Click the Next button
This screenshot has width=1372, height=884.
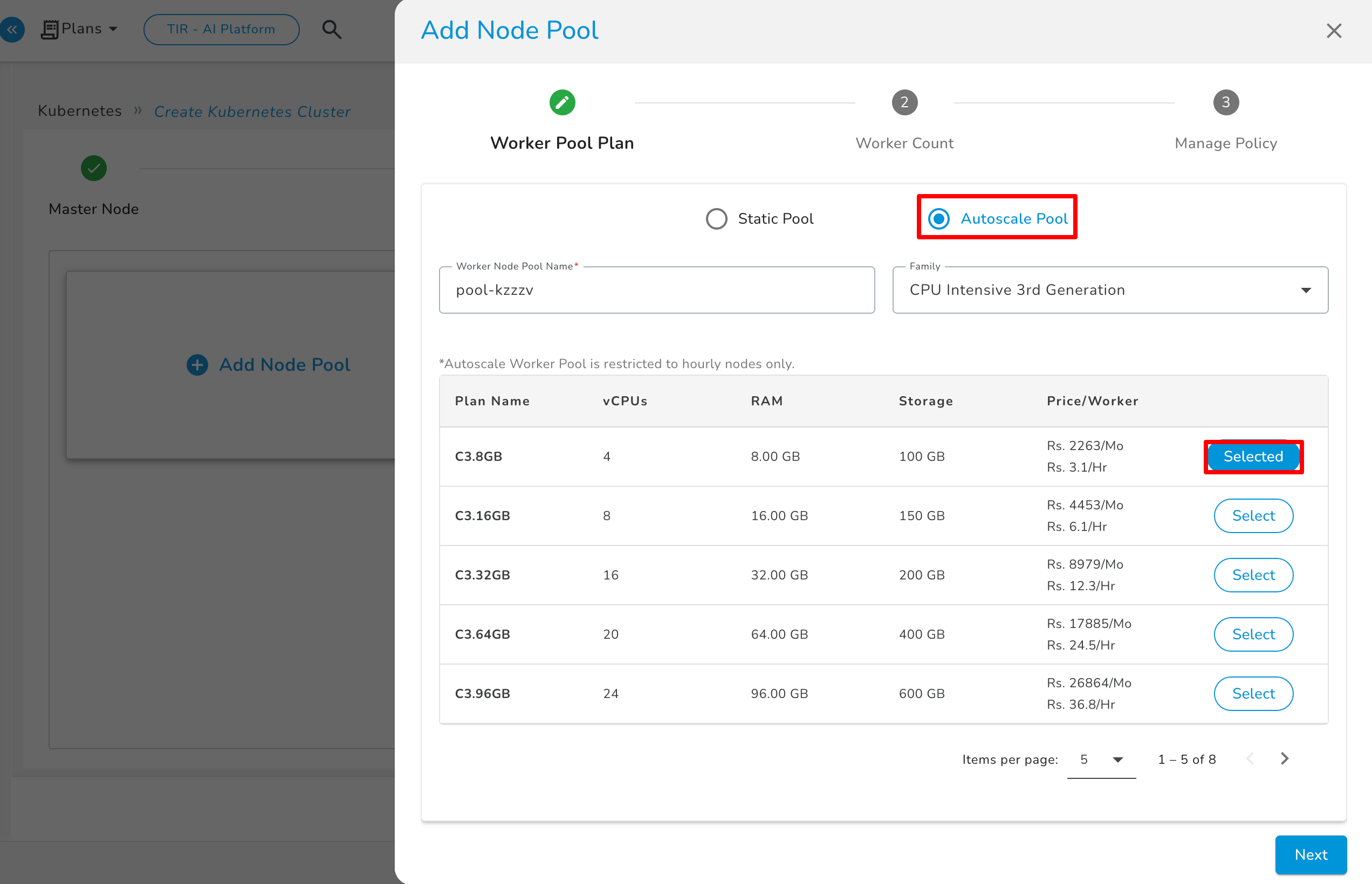[x=1311, y=855]
